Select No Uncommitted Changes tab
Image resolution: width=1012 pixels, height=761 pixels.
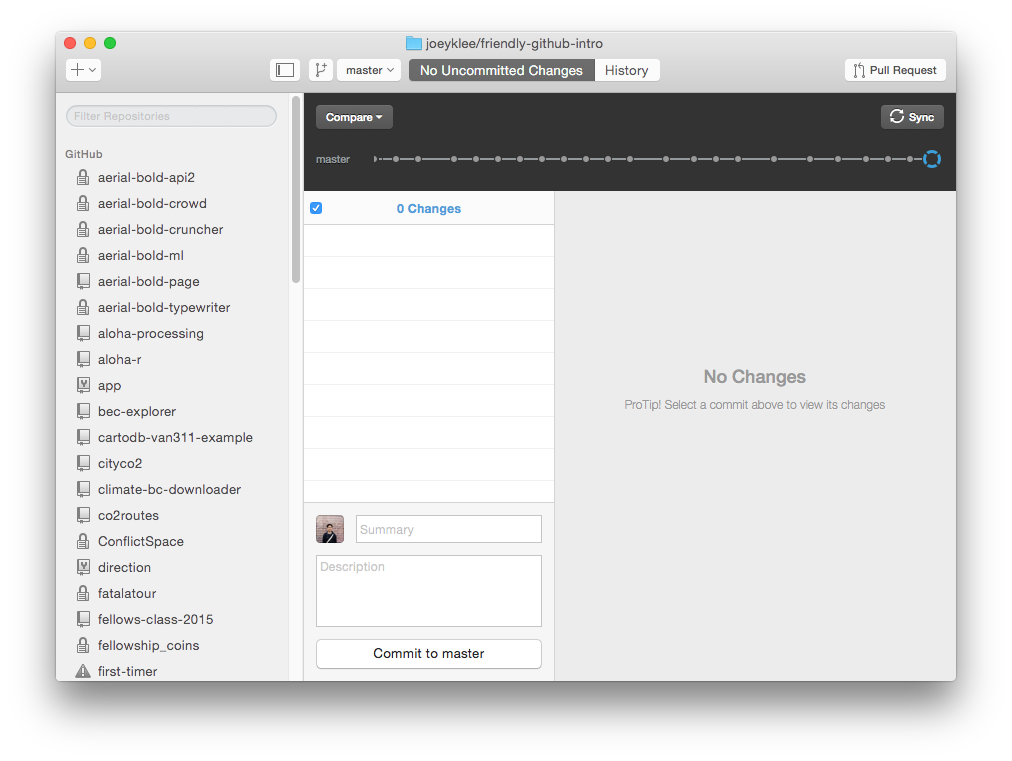coord(501,70)
